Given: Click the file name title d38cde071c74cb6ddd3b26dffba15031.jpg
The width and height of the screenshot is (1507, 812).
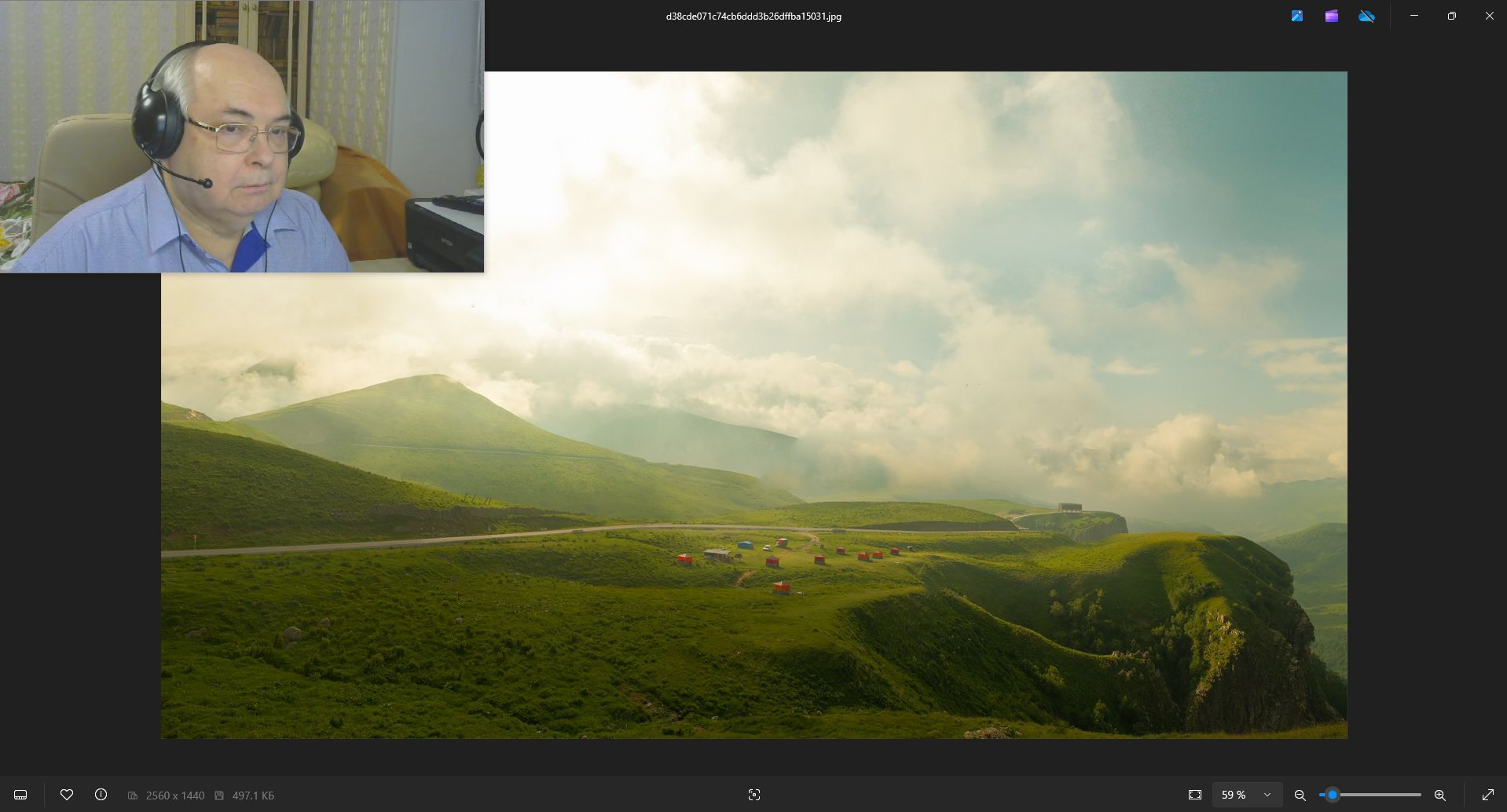Looking at the screenshot, I should point(753,16).
